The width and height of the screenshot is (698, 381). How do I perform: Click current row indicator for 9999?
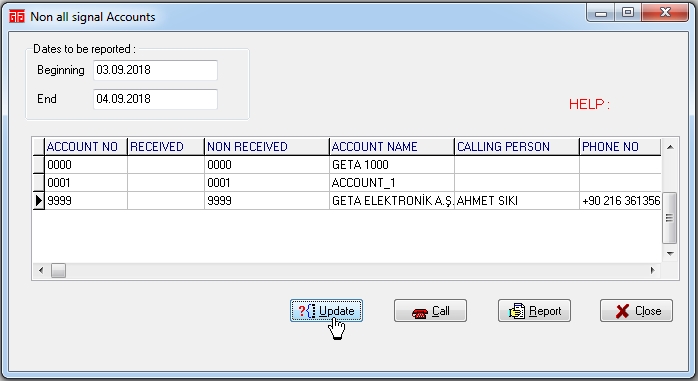click(x=39, y=201)
